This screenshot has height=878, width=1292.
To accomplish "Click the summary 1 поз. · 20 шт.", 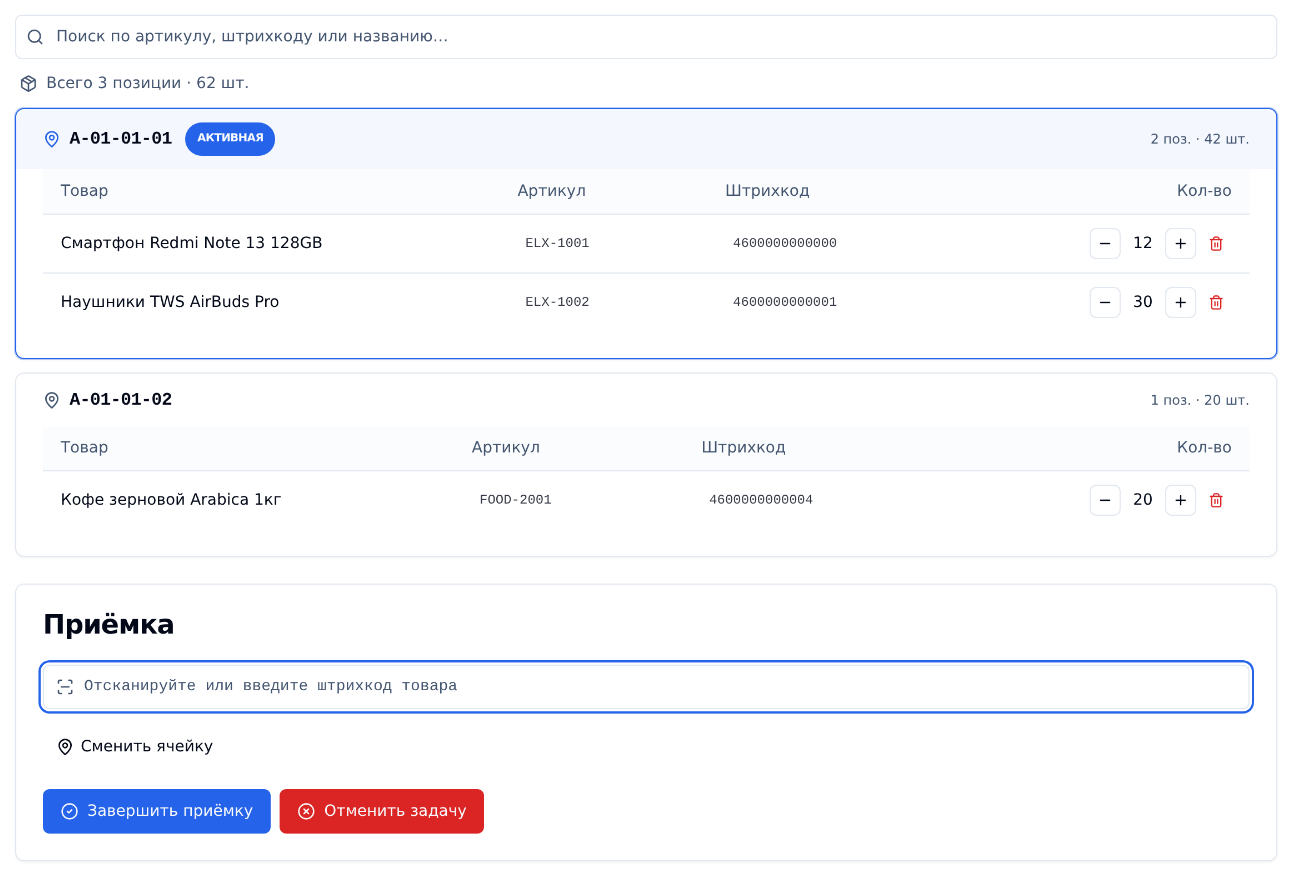I will point(1200,400).
